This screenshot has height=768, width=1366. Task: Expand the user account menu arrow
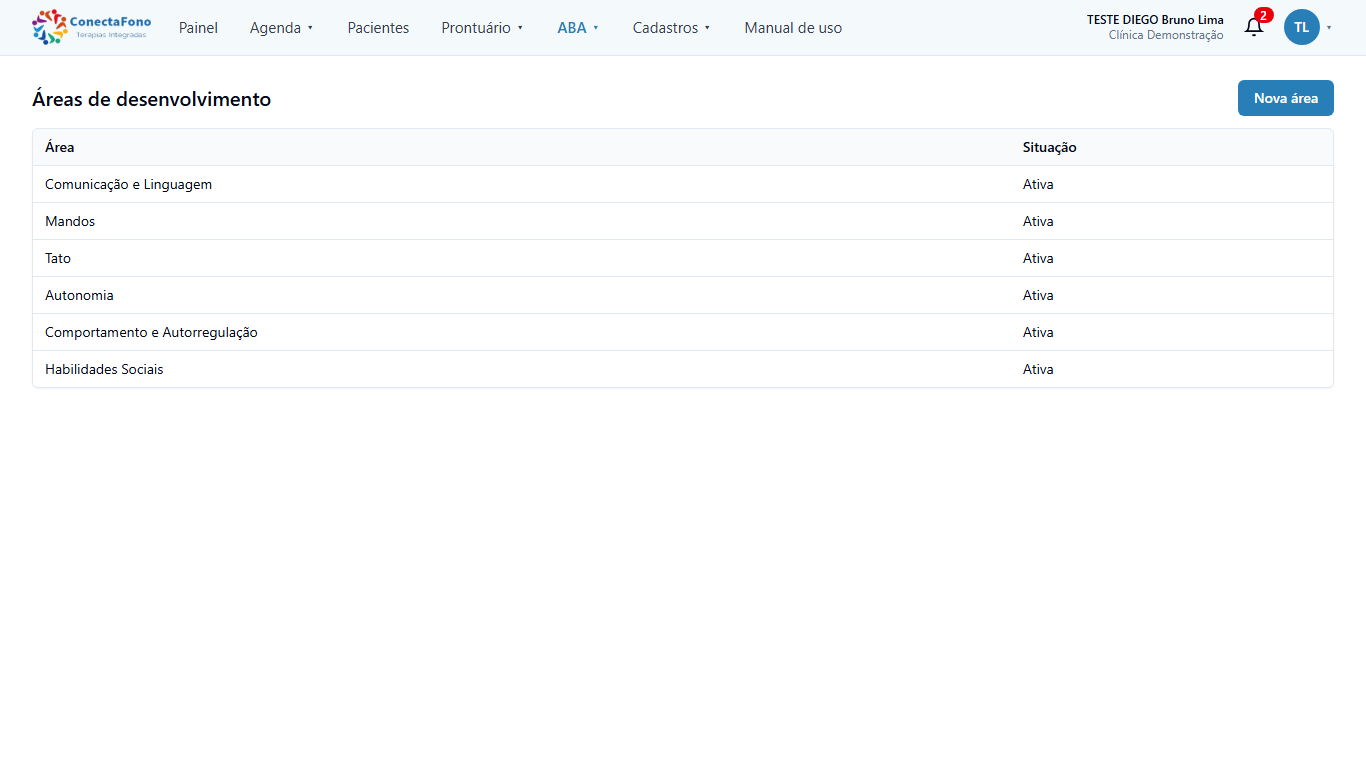[1329, 28]
